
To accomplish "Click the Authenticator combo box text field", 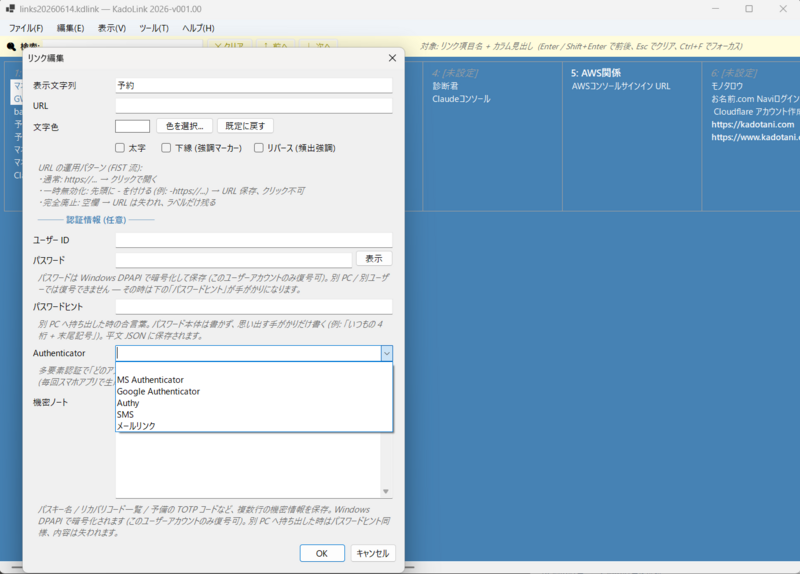I will pos(248,353).
